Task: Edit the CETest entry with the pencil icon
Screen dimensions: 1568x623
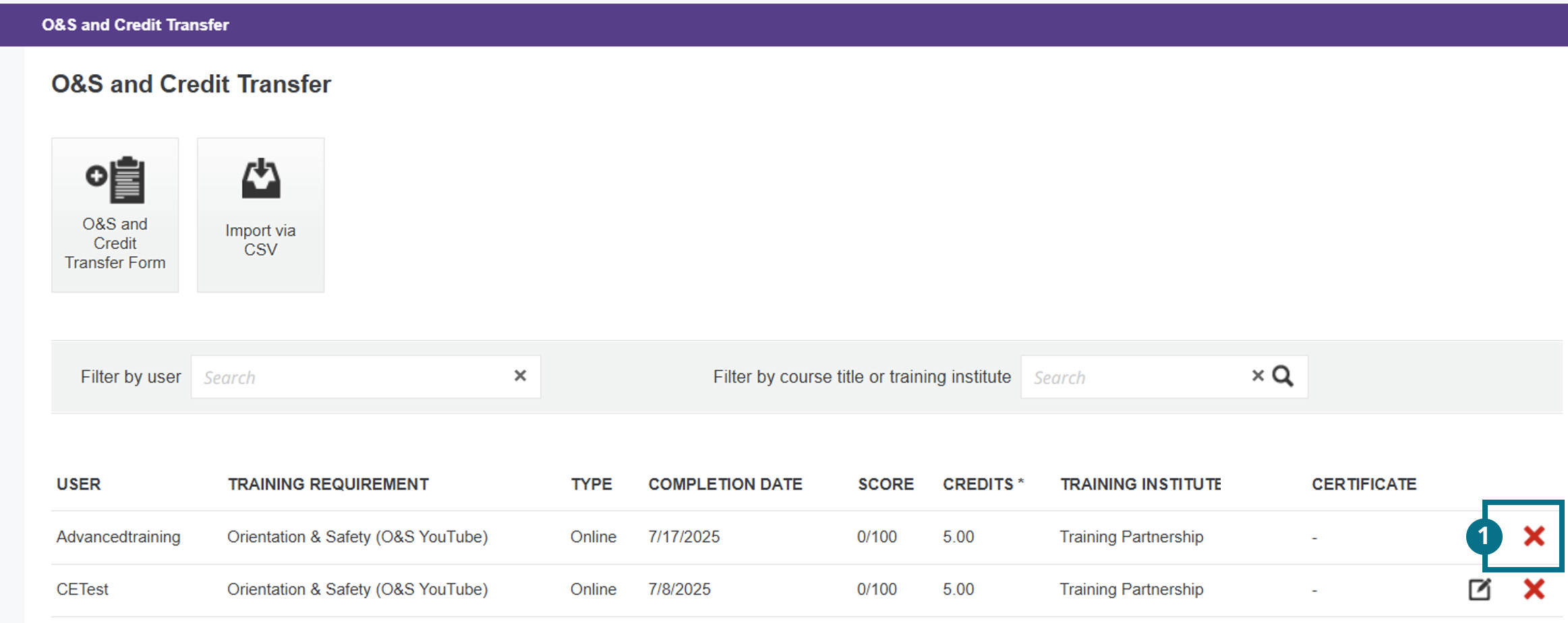Action: click(x=1479, y=588)
